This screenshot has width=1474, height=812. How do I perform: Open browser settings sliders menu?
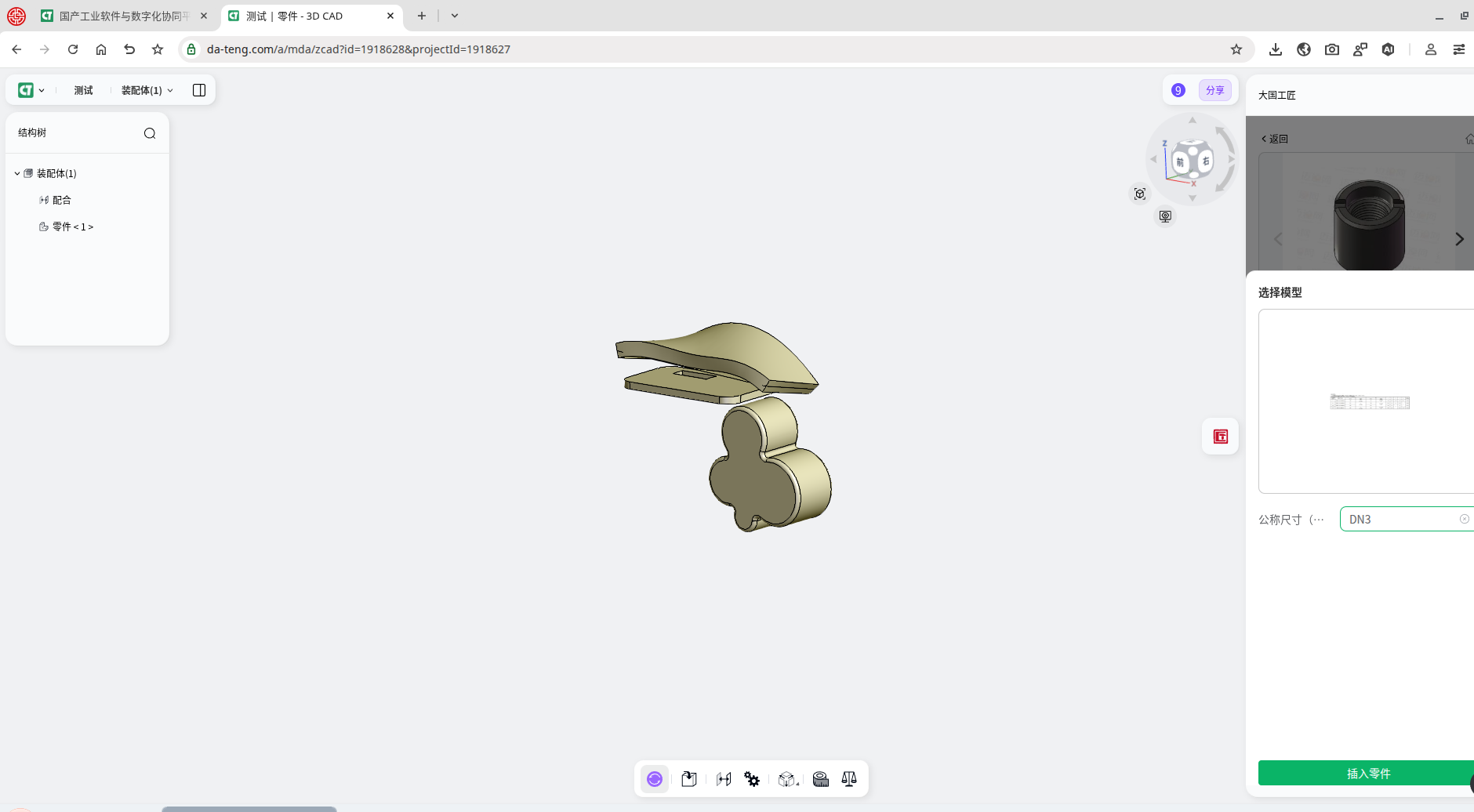[1459, 49]
